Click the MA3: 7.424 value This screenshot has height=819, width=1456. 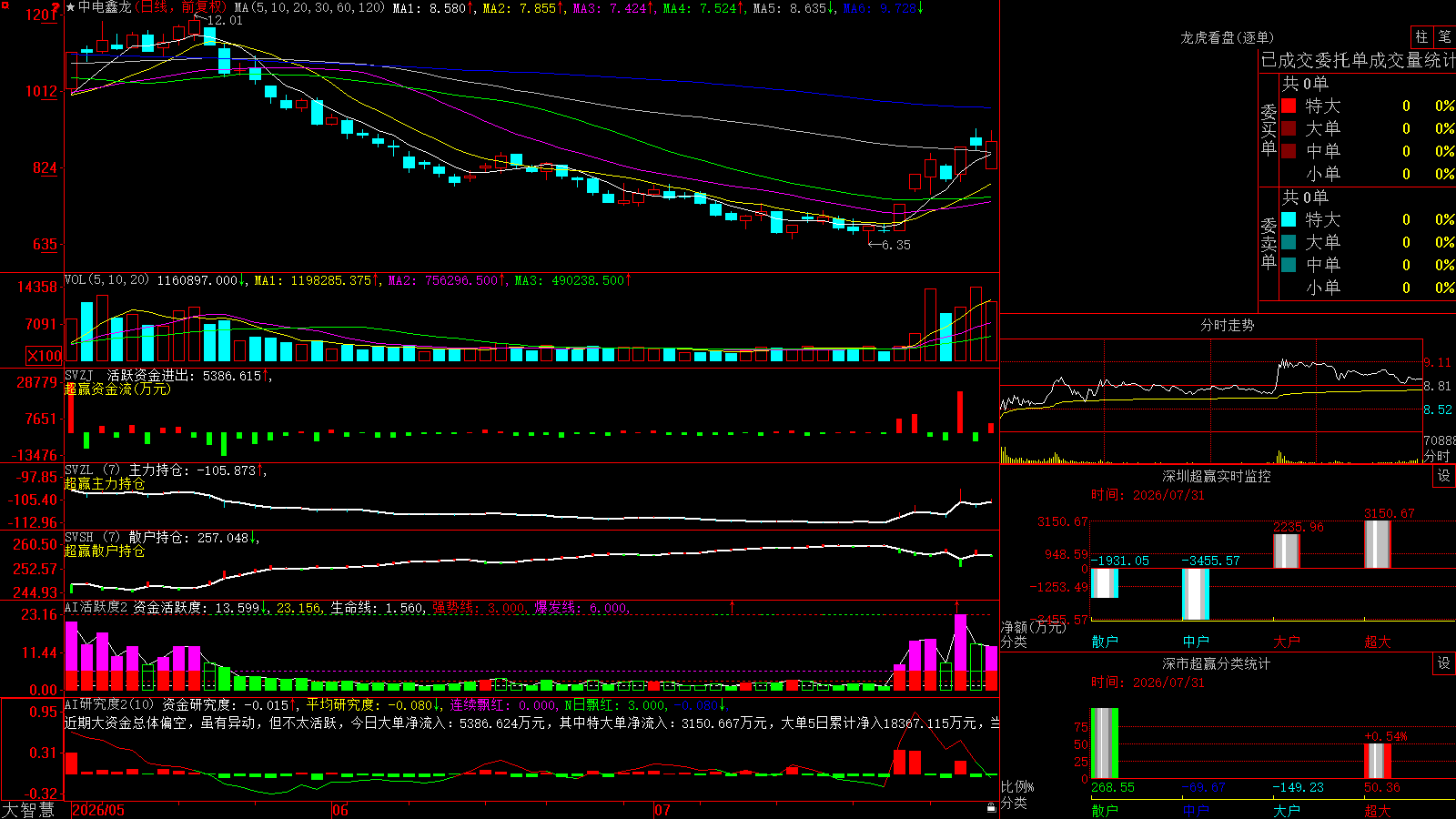[610, 8]
